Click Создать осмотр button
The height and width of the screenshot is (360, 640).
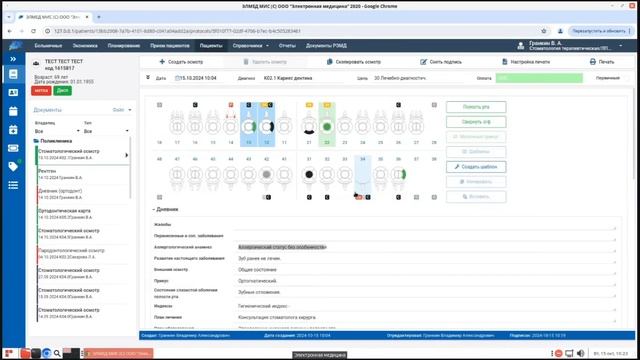(181, 62)
